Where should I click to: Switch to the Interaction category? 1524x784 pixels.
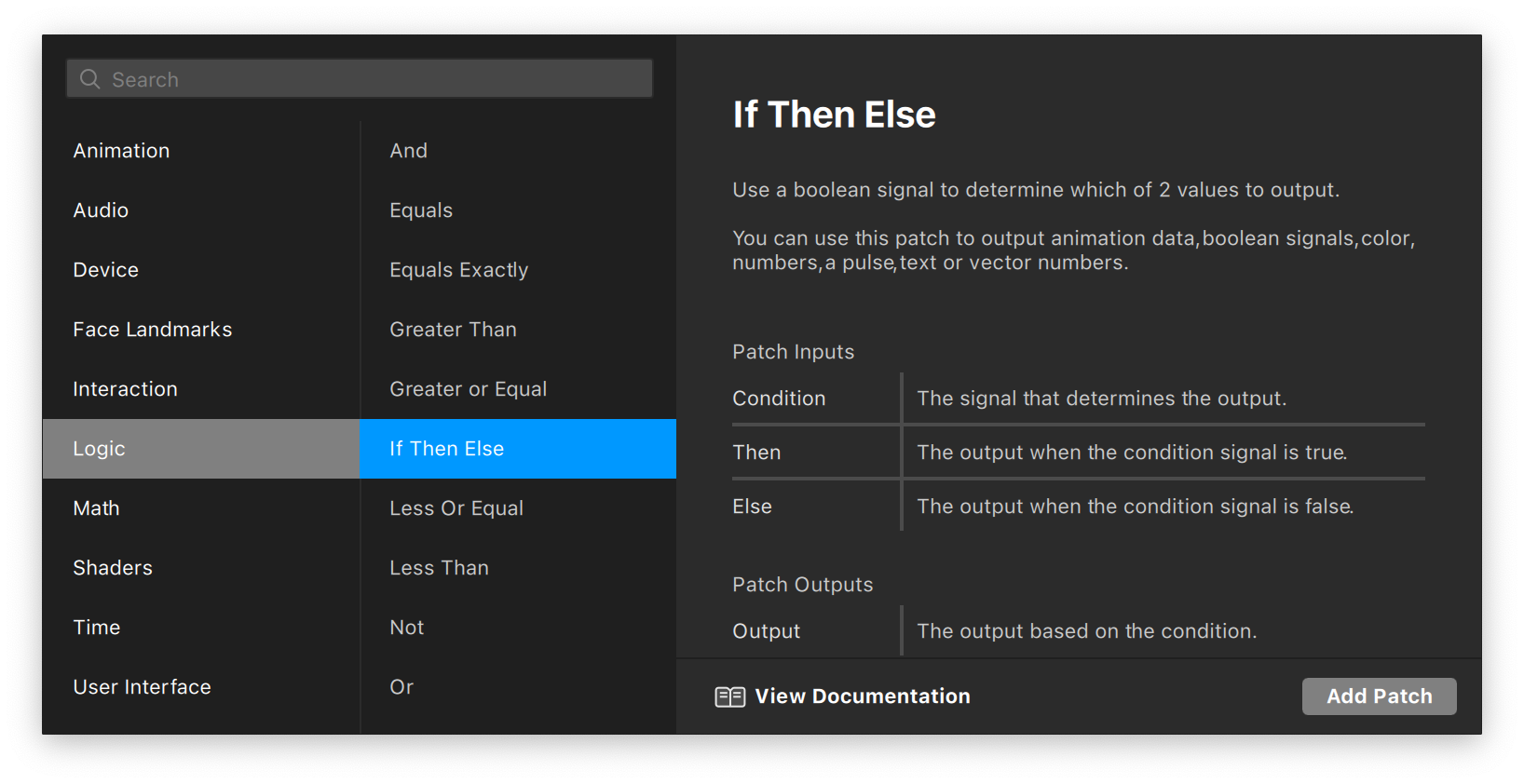125,389
